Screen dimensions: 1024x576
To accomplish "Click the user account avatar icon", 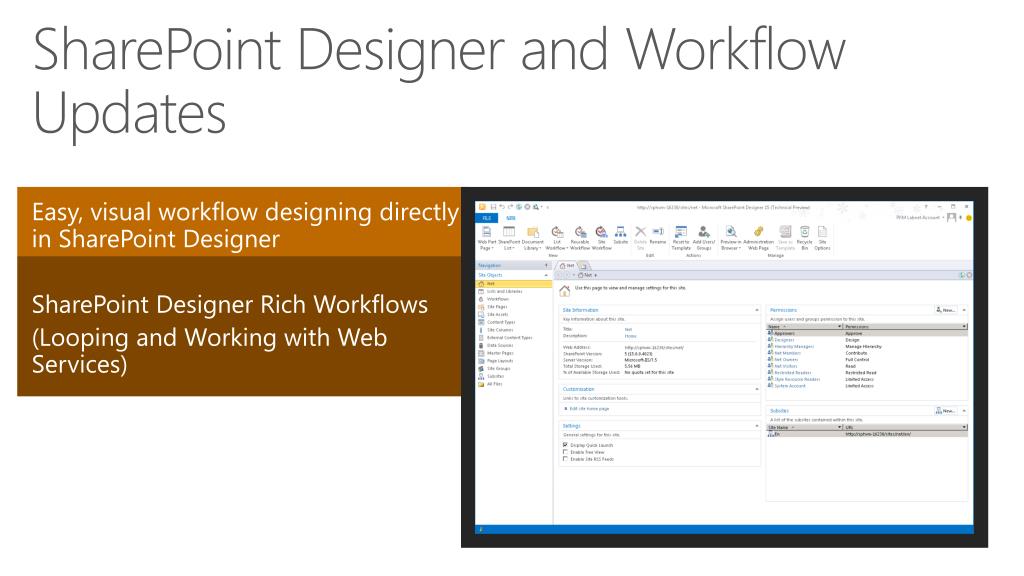I will [952, 217].
